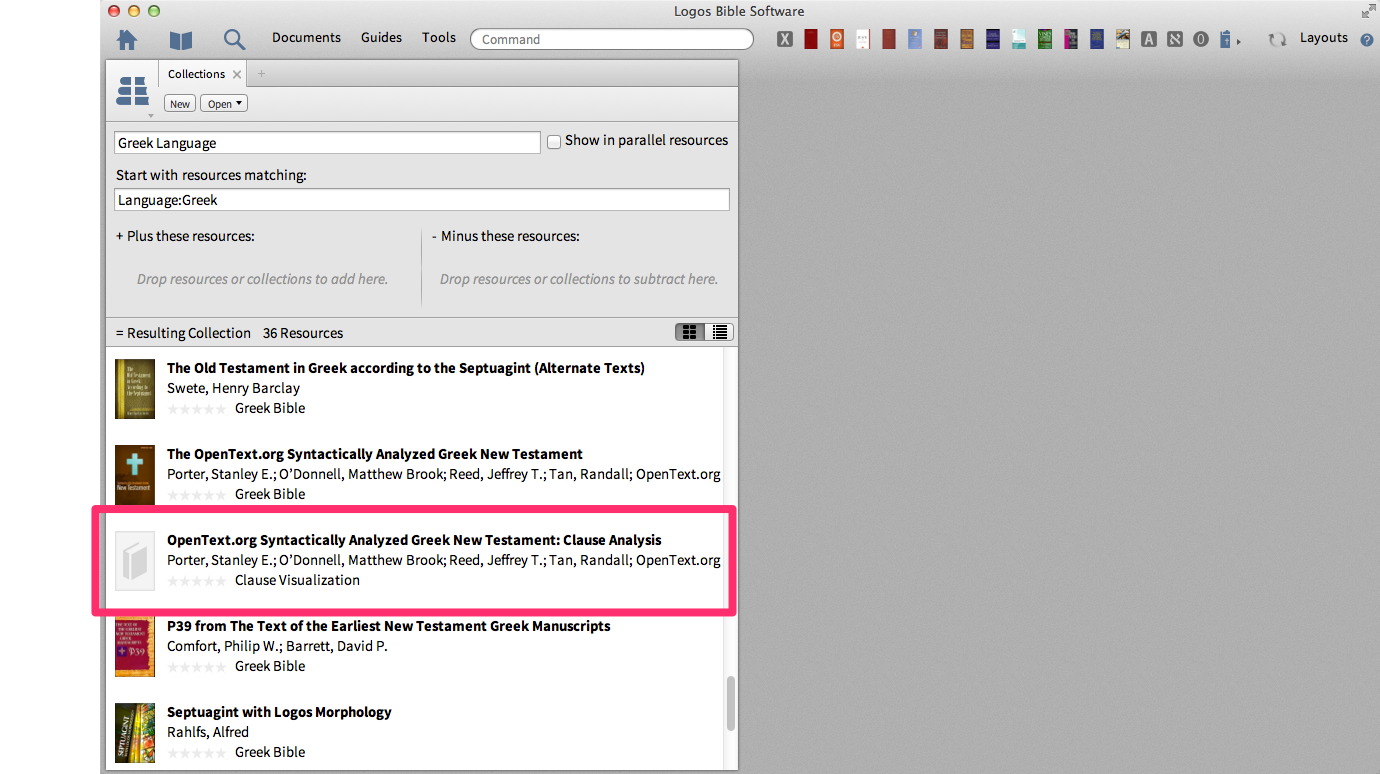
Task: Go to the Logos Home page
Action: coord(127,40)
